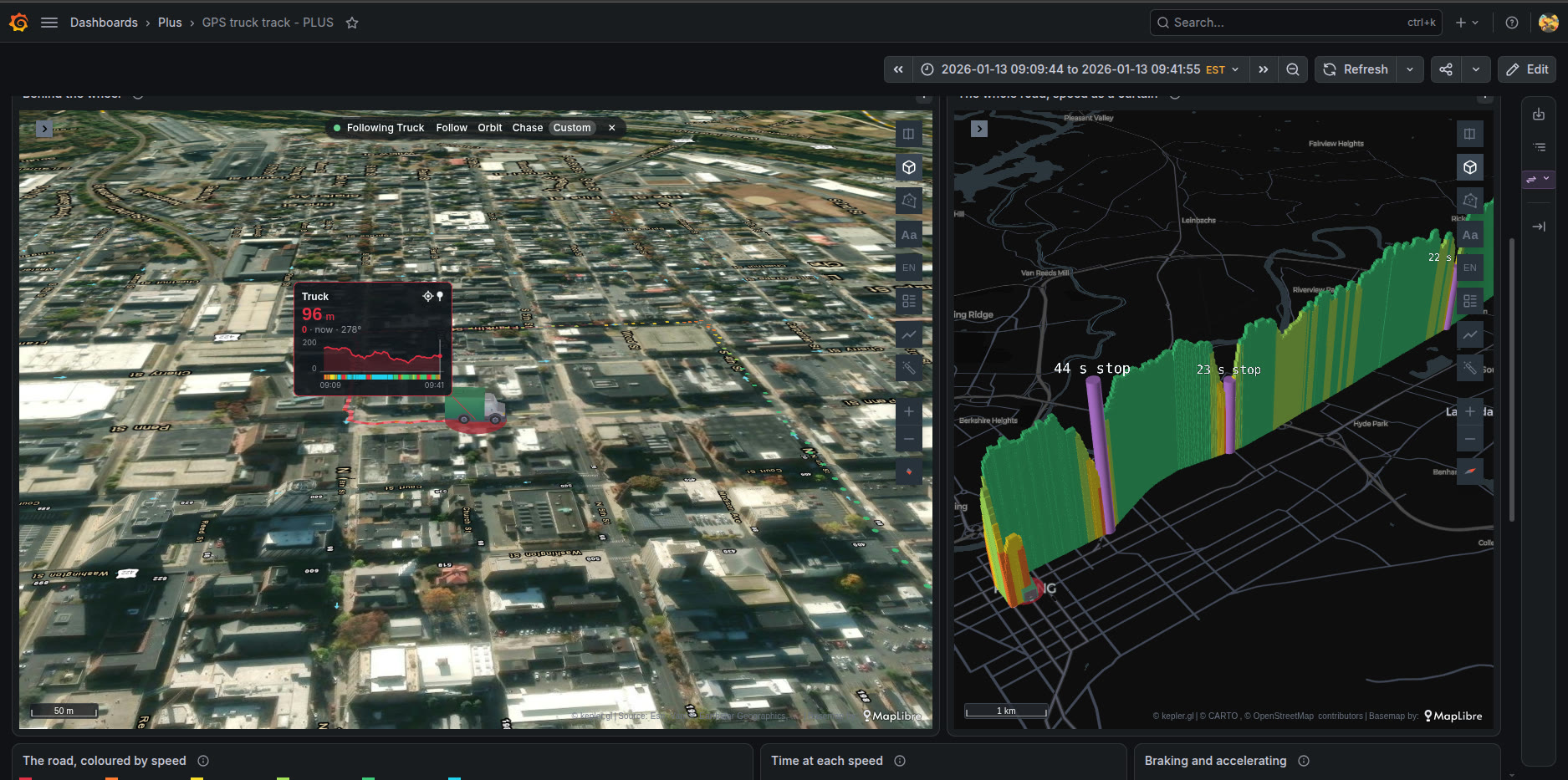Zoom in on the dark speed-curtain map
The height and width of the screenshot is (780, 1568).
[x=1470, y=411]
